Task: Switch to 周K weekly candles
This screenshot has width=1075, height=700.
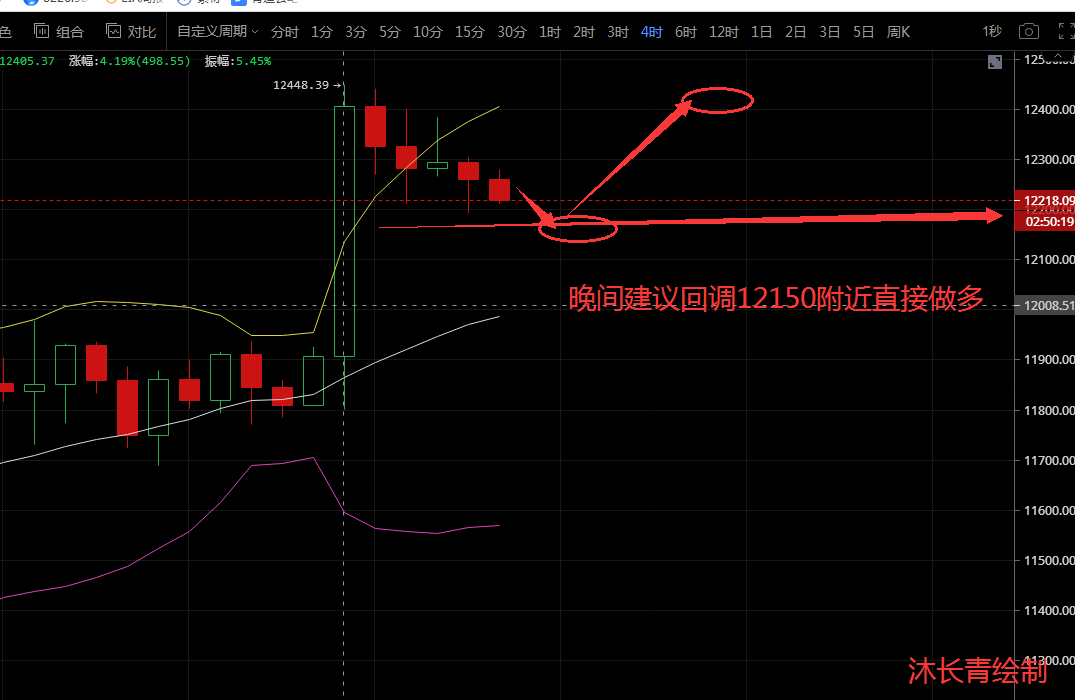Action: 898,32
